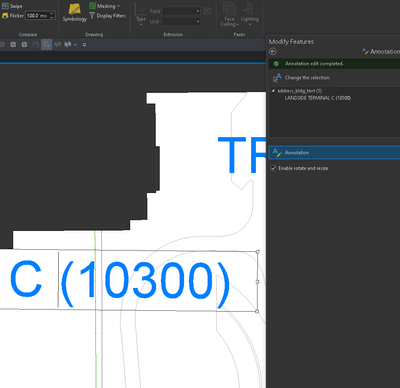Screen dimensions: 400x388
Task: Increase Flicker interval with stepper
Action: coord(52,14)
